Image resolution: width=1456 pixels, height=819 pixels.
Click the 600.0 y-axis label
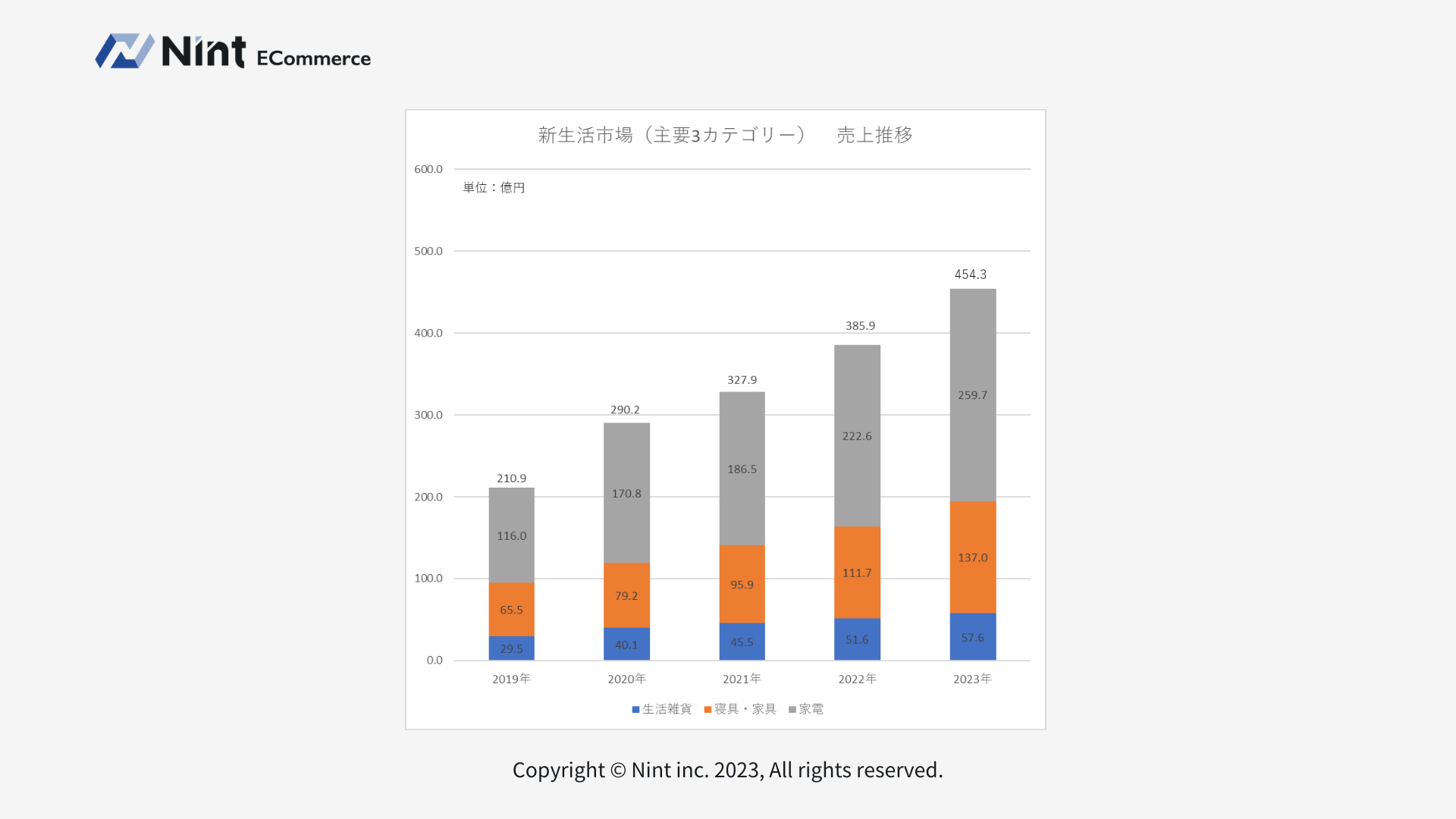click(428, 169)
